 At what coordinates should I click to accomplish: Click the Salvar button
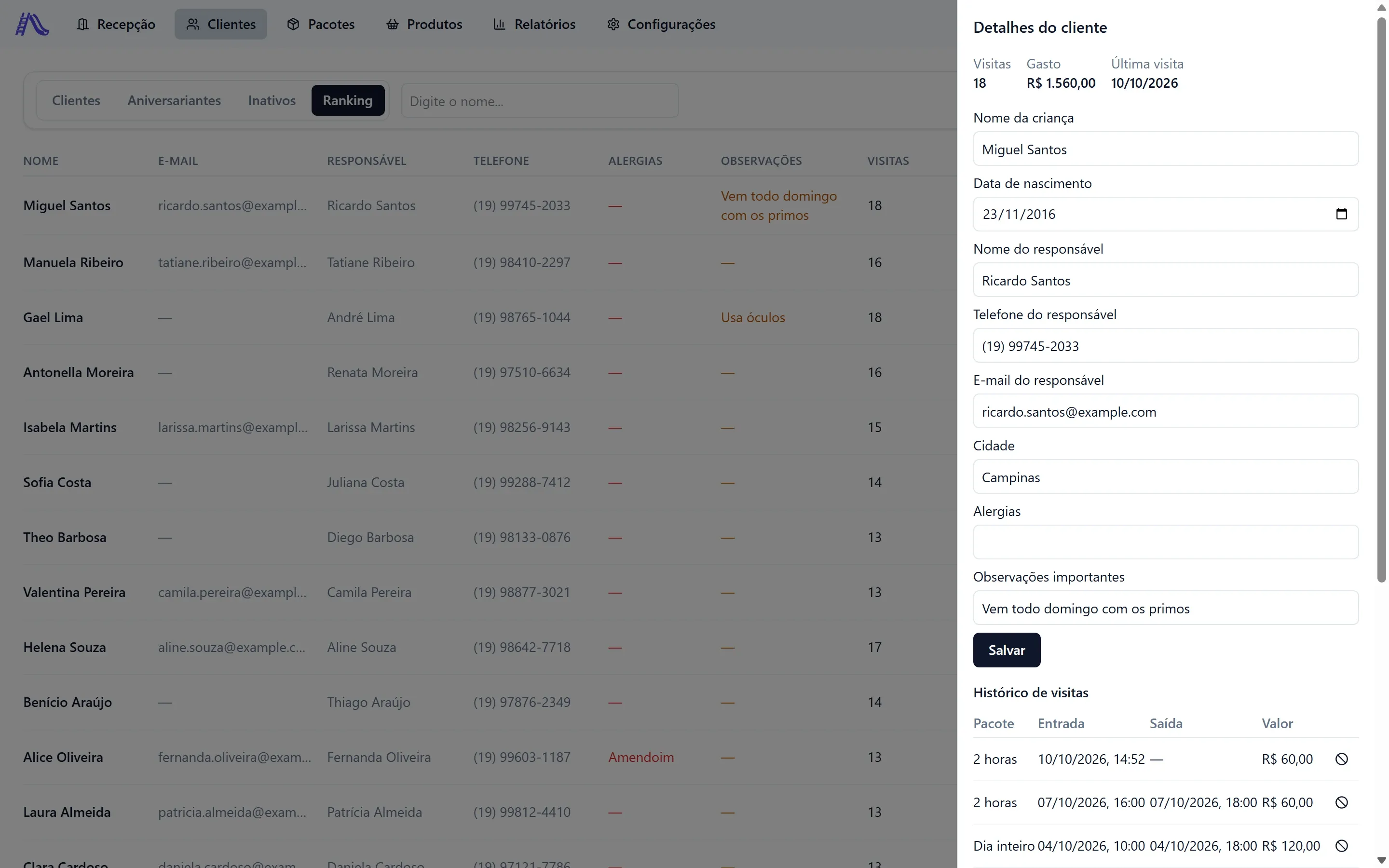[1007, 650]
